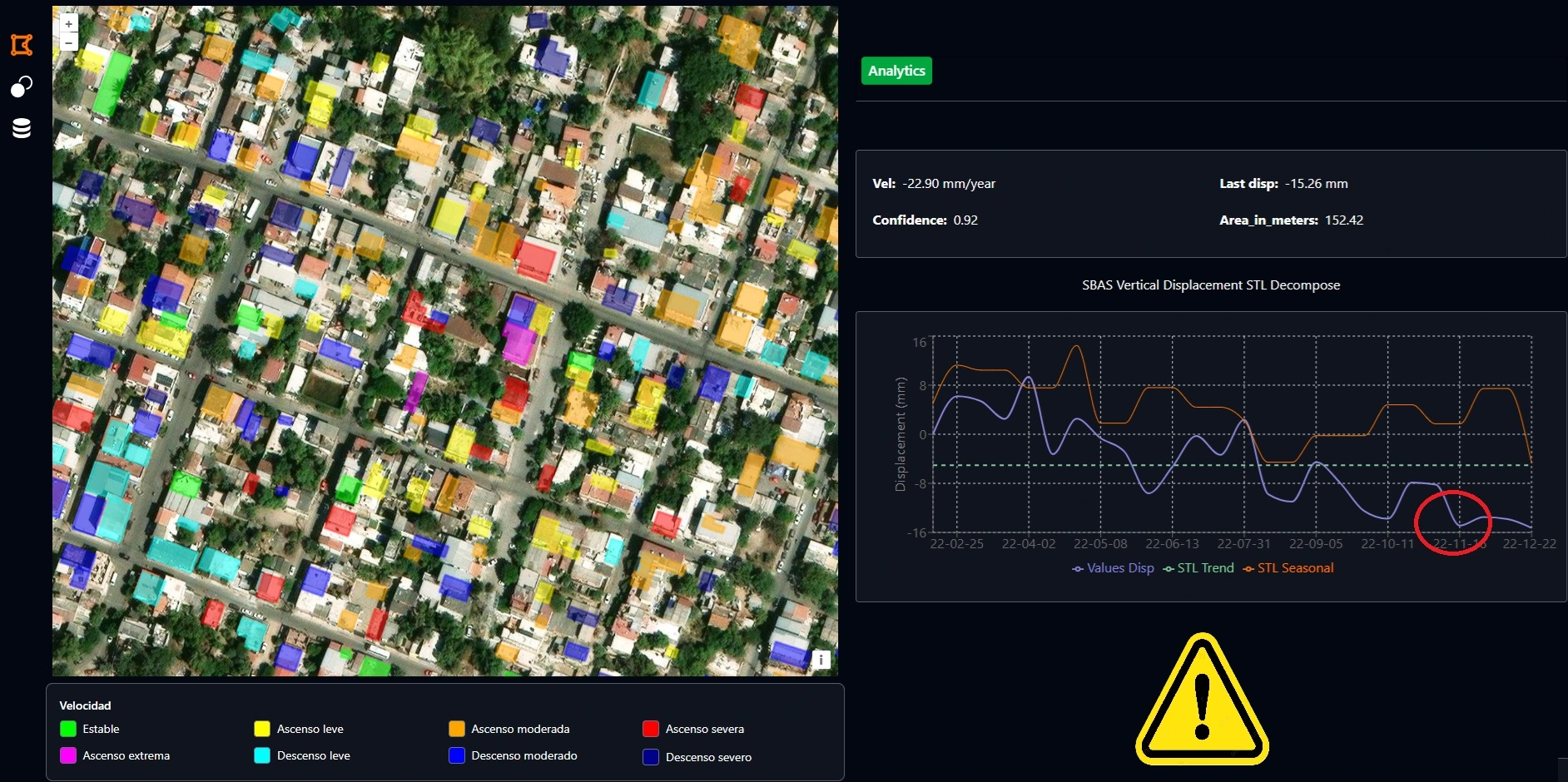The width and height of the screenshot is (1568, 782).
Task: Open the layer blending circles icon
Action: tap(22, 87)
